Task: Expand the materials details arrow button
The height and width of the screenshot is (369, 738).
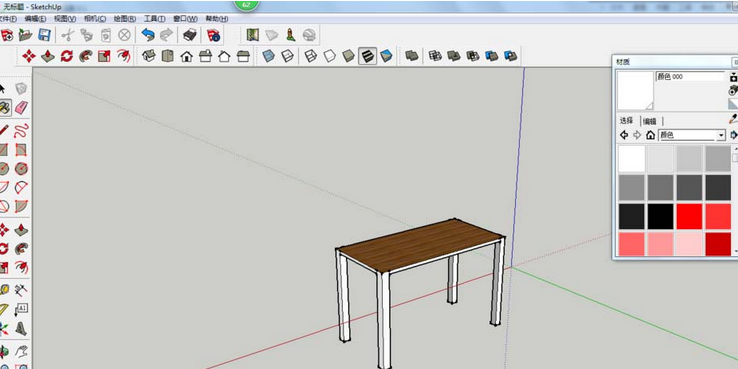Action: 733,136
